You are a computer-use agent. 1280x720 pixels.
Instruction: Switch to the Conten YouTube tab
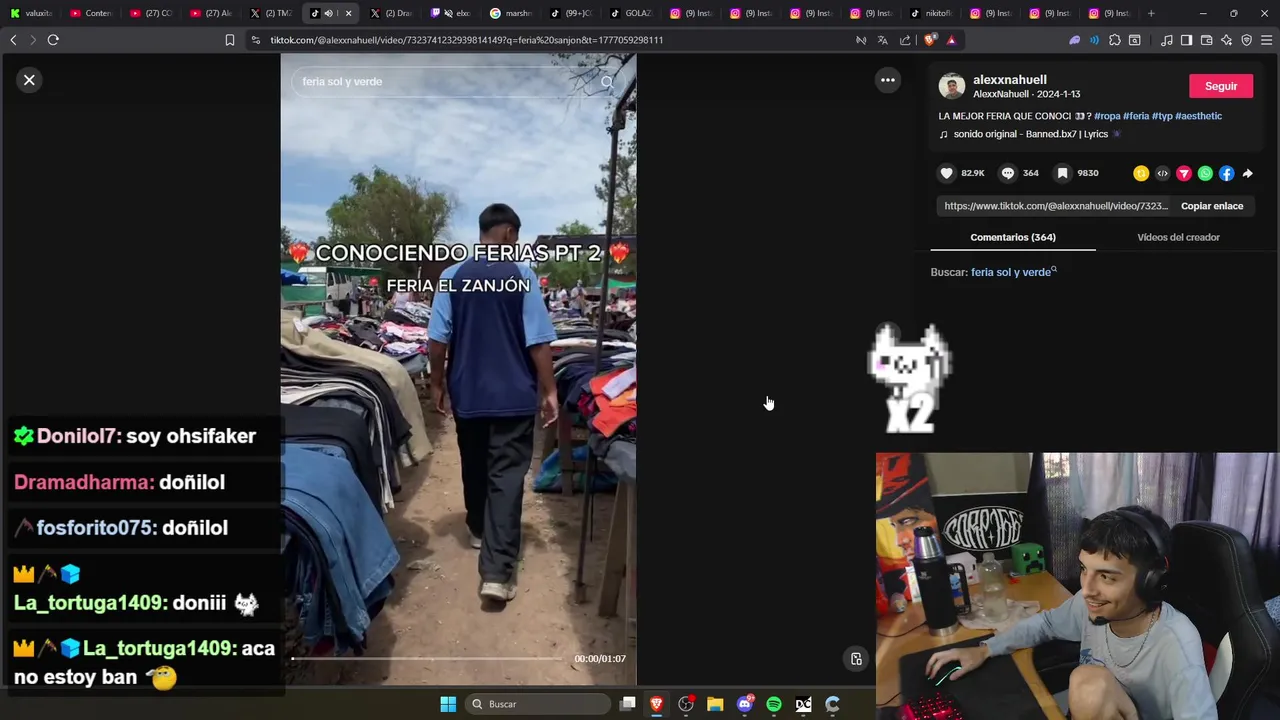(x=92, y=13)
